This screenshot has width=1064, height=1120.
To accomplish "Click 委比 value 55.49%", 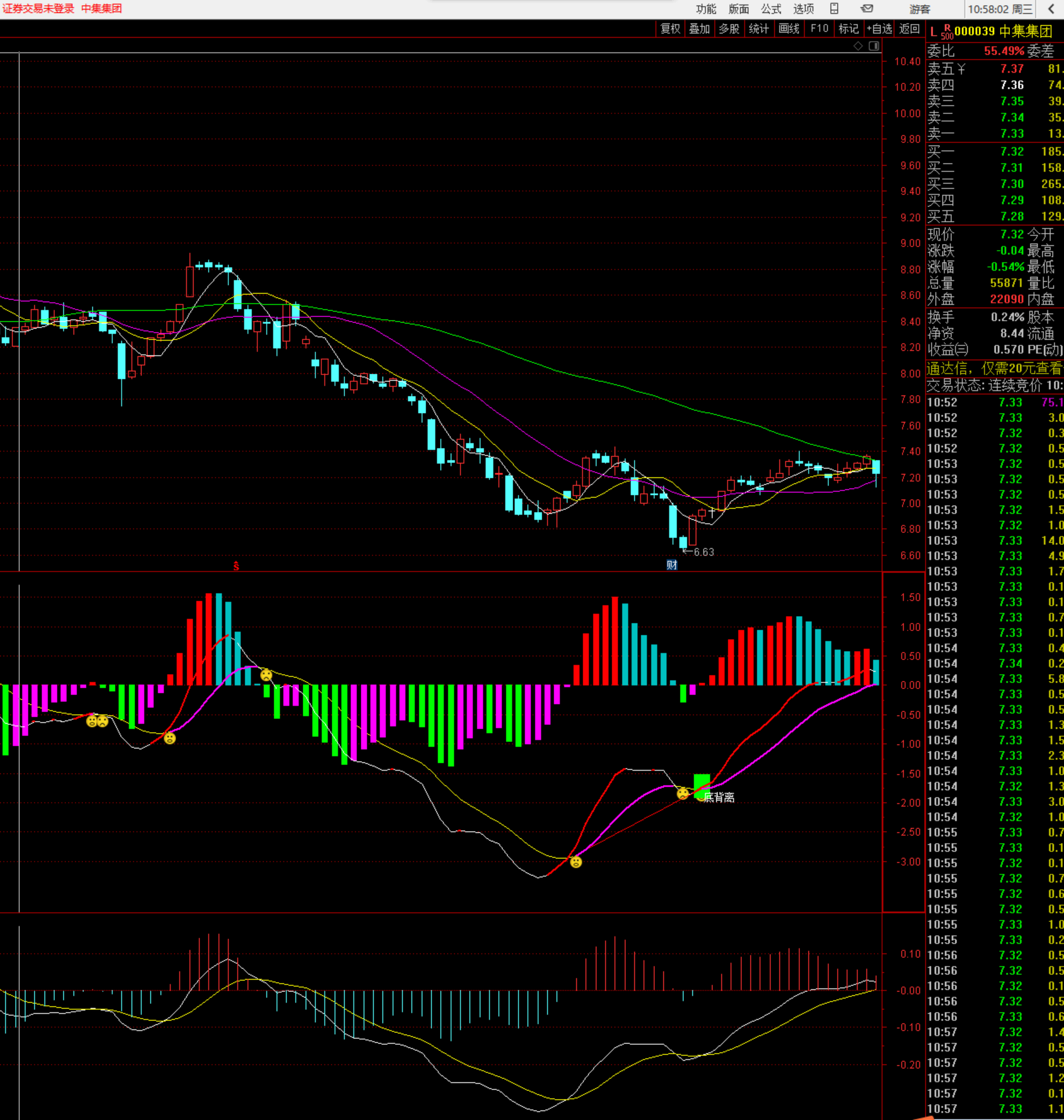I will coord(1004,51).
